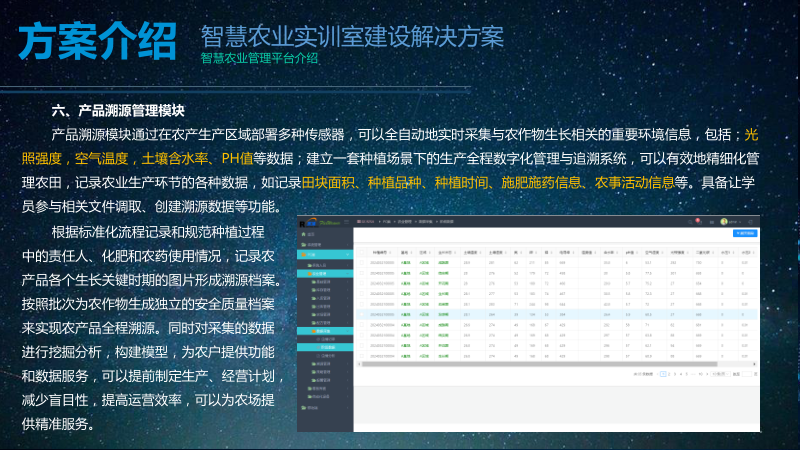Click the home icon in sidebar
Screen dimensions: 800x450
pyautogui.click(x=304, y=232)
